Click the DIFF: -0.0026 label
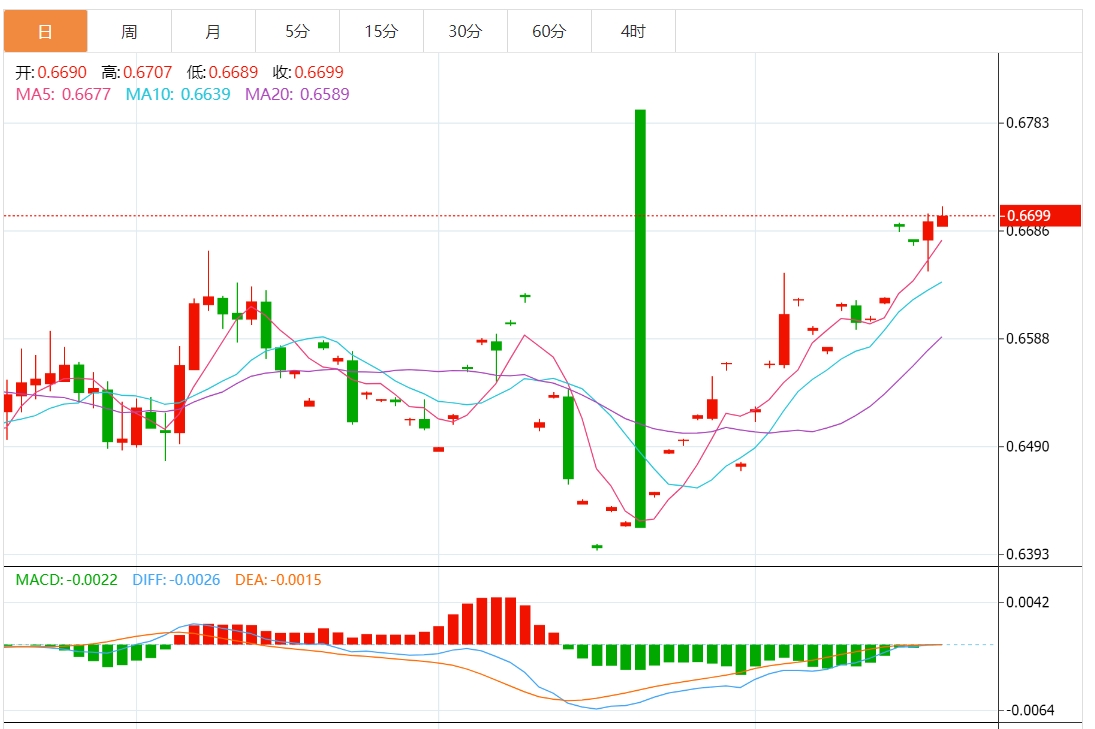This screenshot has height=729, width=1095. (176, 580)
